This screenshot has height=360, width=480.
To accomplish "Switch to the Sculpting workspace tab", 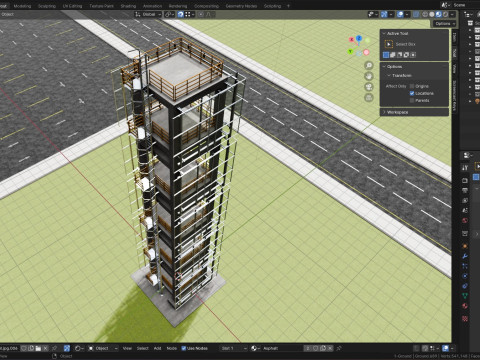I will 47,6.
